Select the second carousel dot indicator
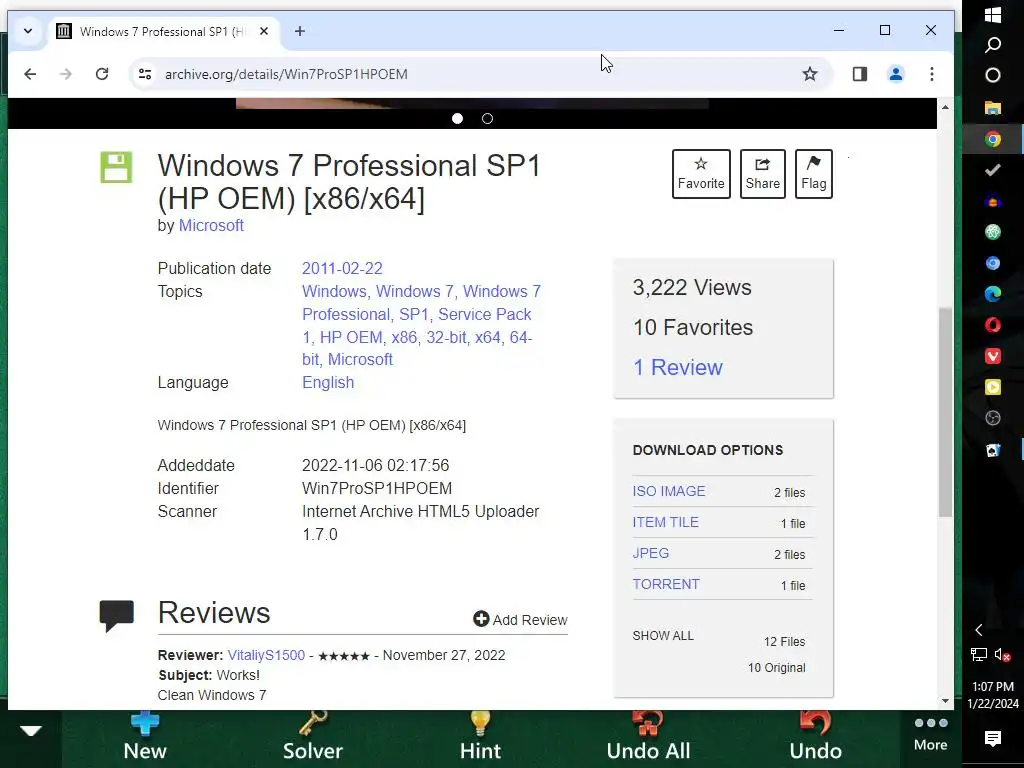This screenshot has height=768, width=1024. [x=487, y=118]
